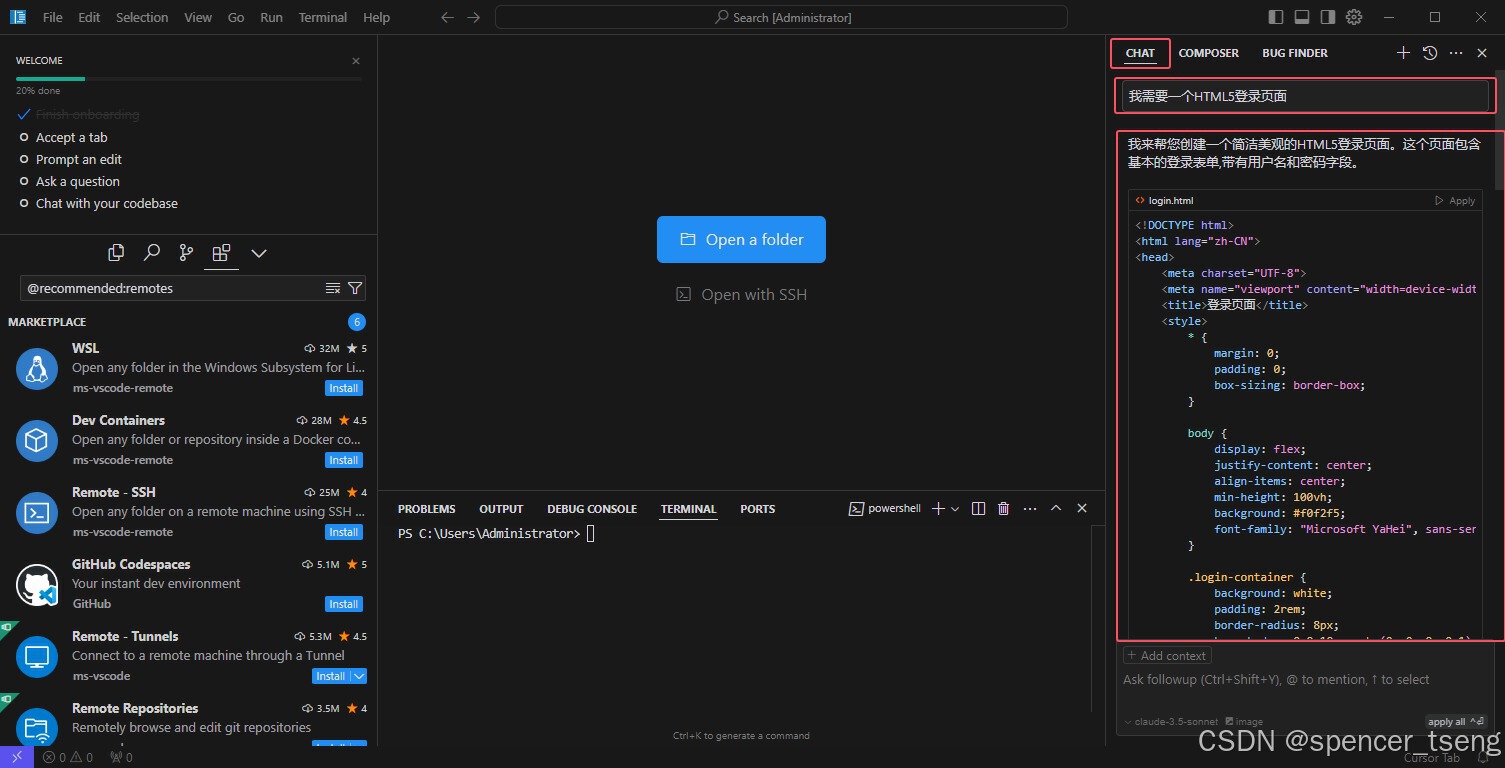This screenshot has height=768, width=1505.
Task: Select 'Accept a tab' onboarding step
Action: (x=71, y=138)
